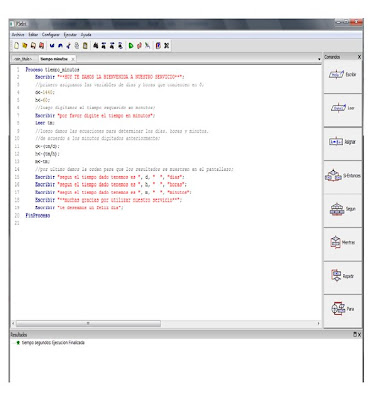Open the Ejecutar menu

pyautogui.click(x=70, y=35)
